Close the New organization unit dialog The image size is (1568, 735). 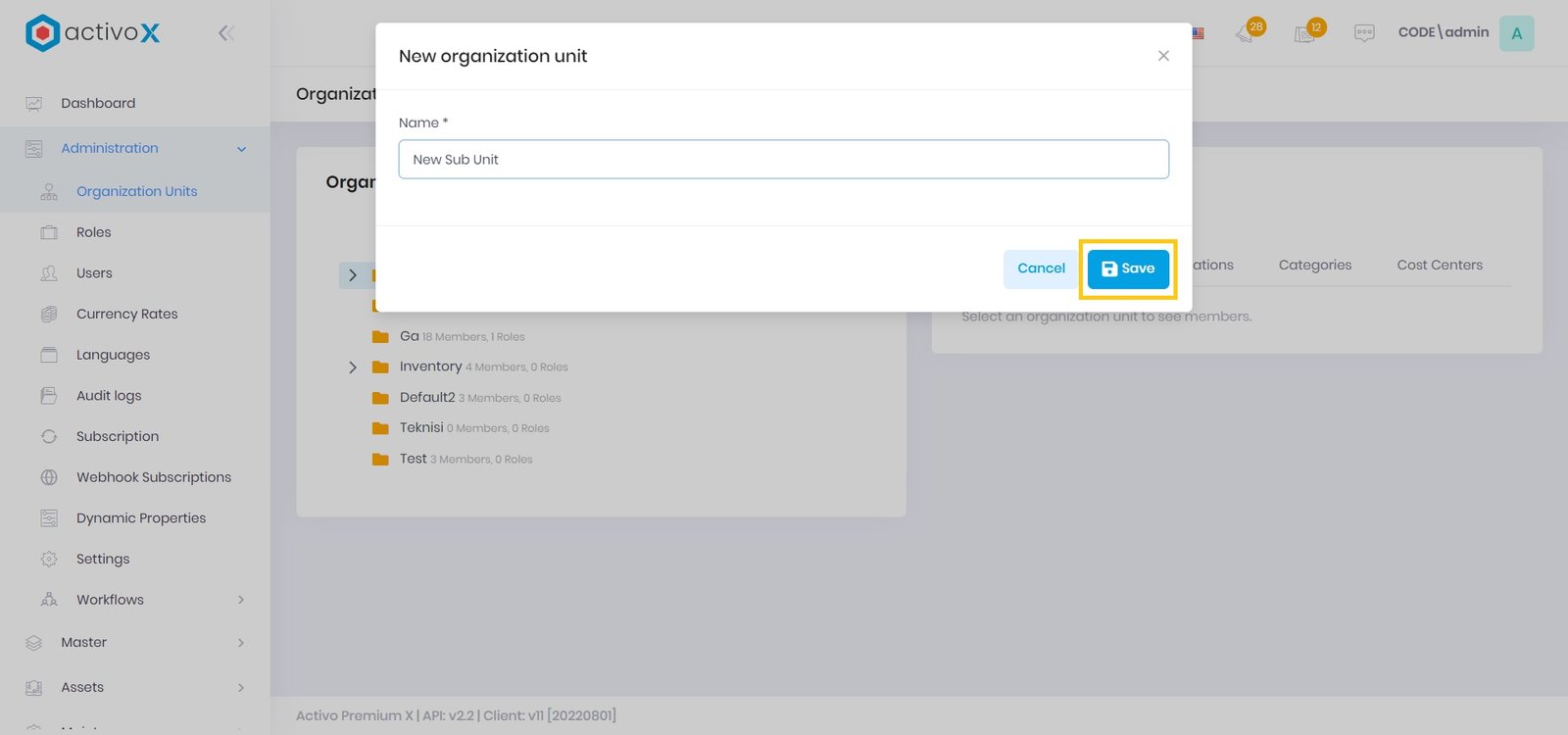tap(1163, 56)
